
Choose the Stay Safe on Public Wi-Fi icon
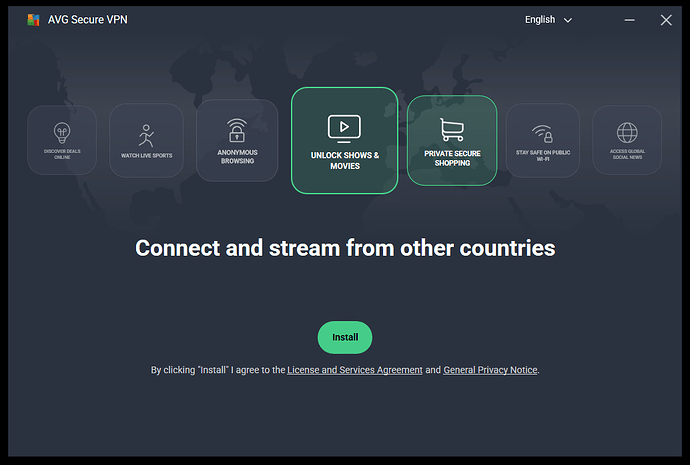point(542,132)
